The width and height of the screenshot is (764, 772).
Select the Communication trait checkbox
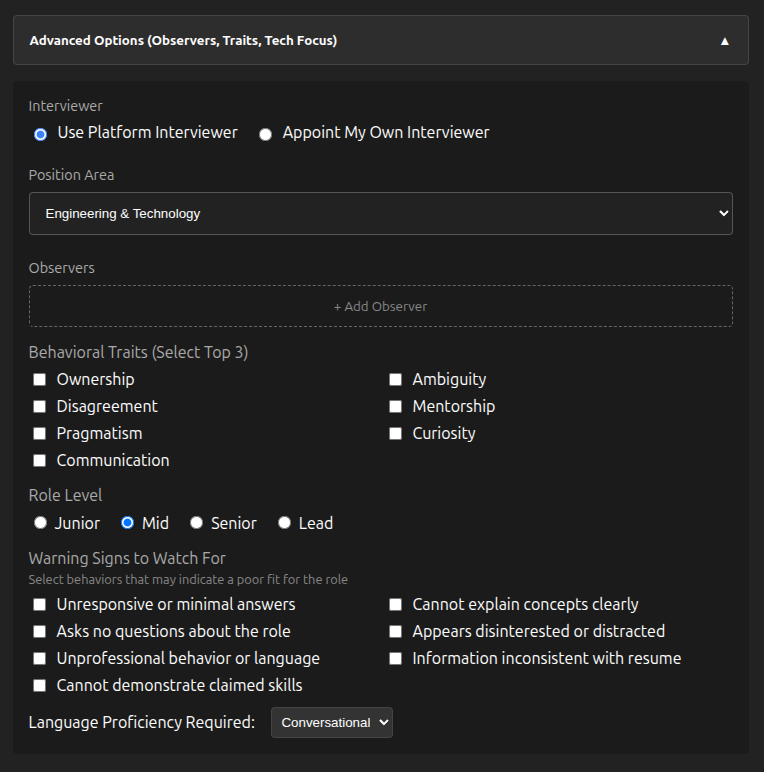point(40,461)
